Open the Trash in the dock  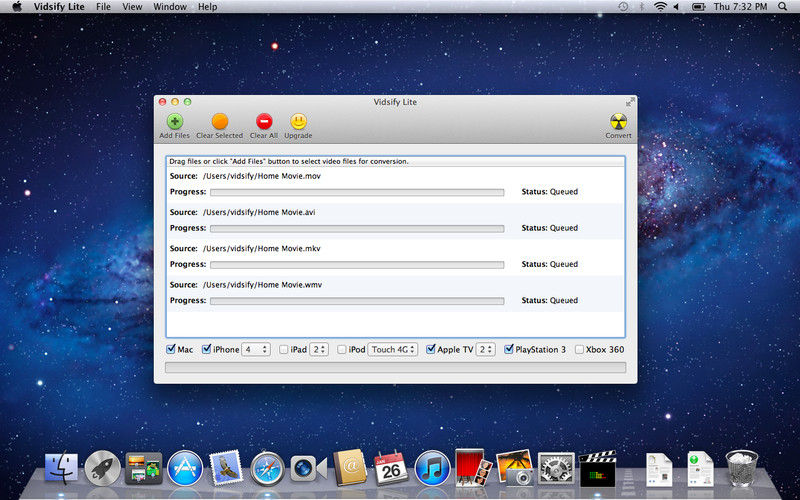(742, 468)
